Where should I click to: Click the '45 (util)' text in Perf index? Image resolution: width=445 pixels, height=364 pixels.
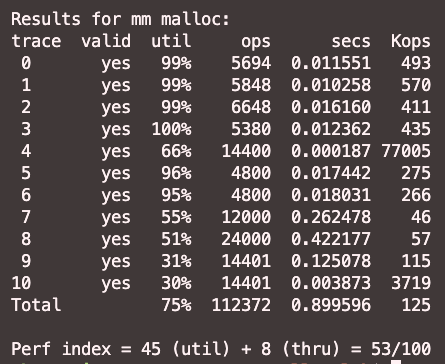pos(186,349)
